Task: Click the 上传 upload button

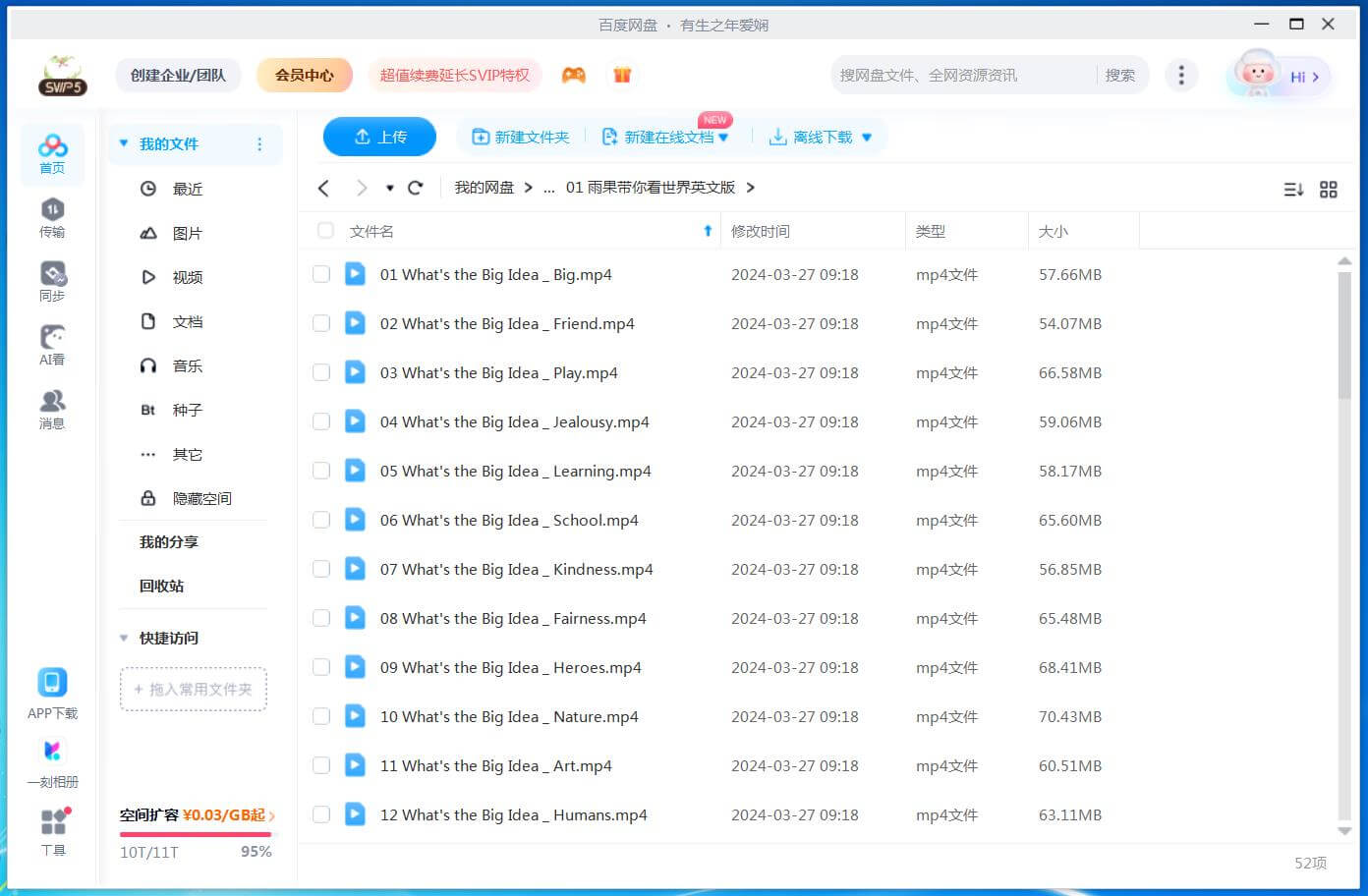Action: click(x=379, y=137)
